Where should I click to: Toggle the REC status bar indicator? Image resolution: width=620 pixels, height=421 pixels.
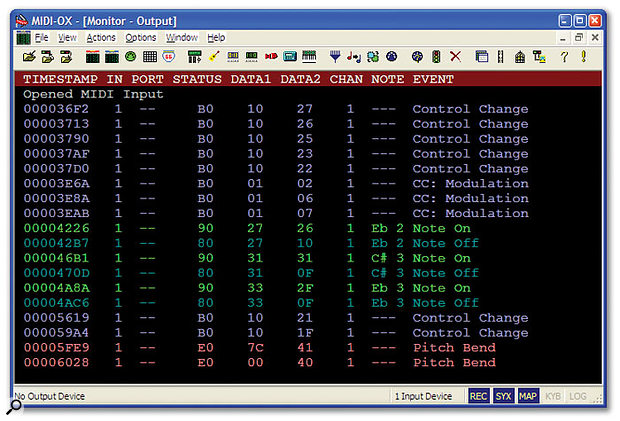(479, 397)
